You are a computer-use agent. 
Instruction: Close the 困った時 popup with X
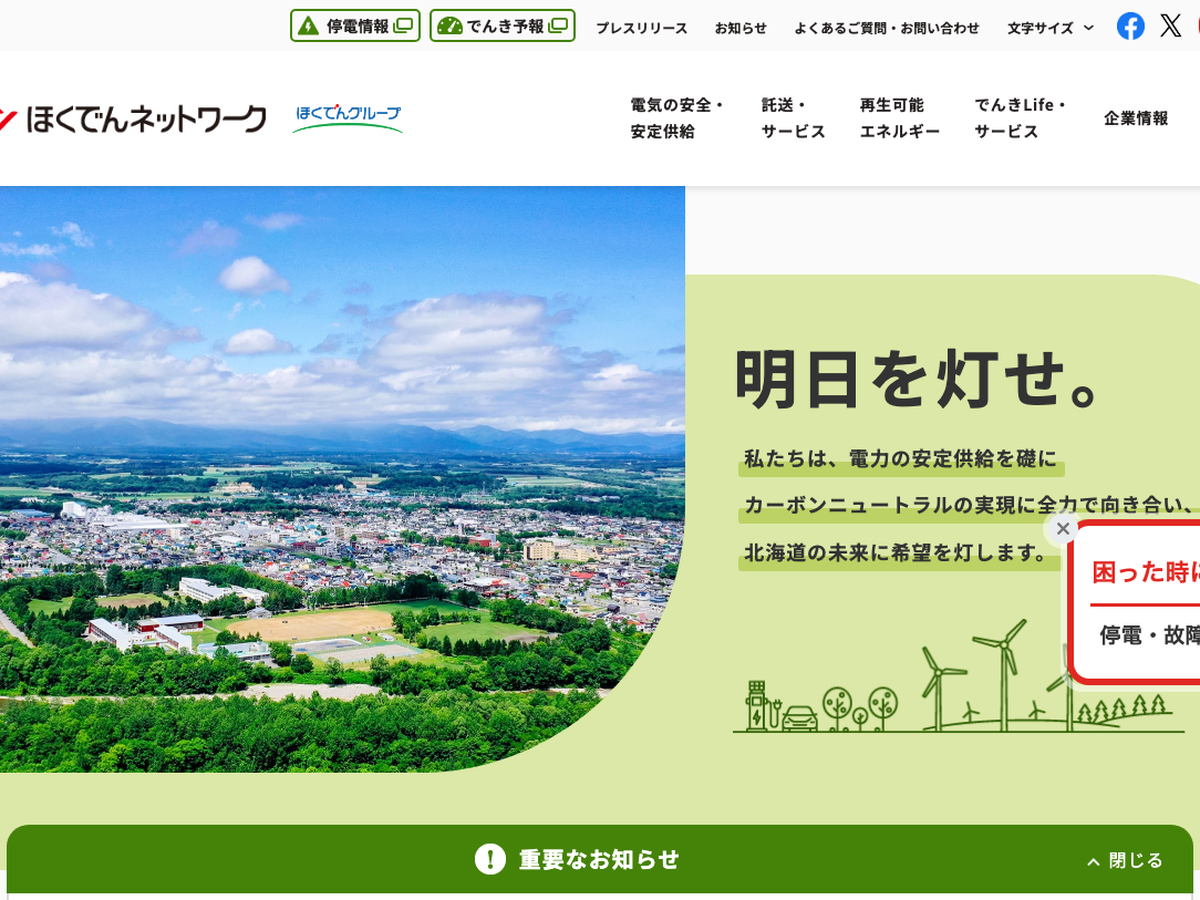tap(1063, 529)
